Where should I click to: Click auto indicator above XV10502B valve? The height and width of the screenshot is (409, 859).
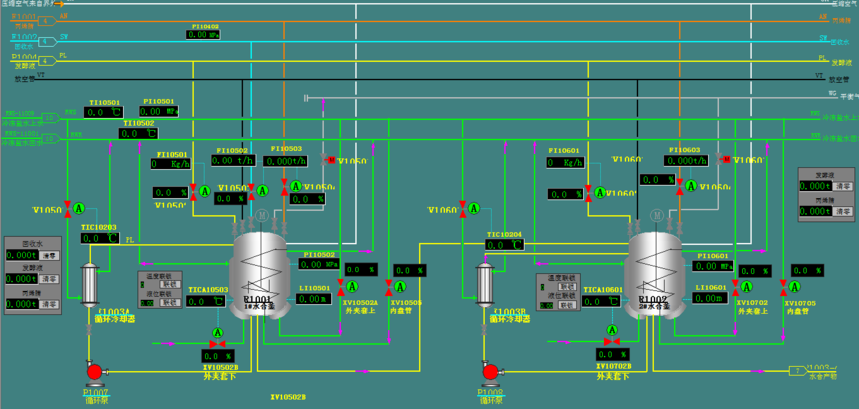[x=218, y=333]
